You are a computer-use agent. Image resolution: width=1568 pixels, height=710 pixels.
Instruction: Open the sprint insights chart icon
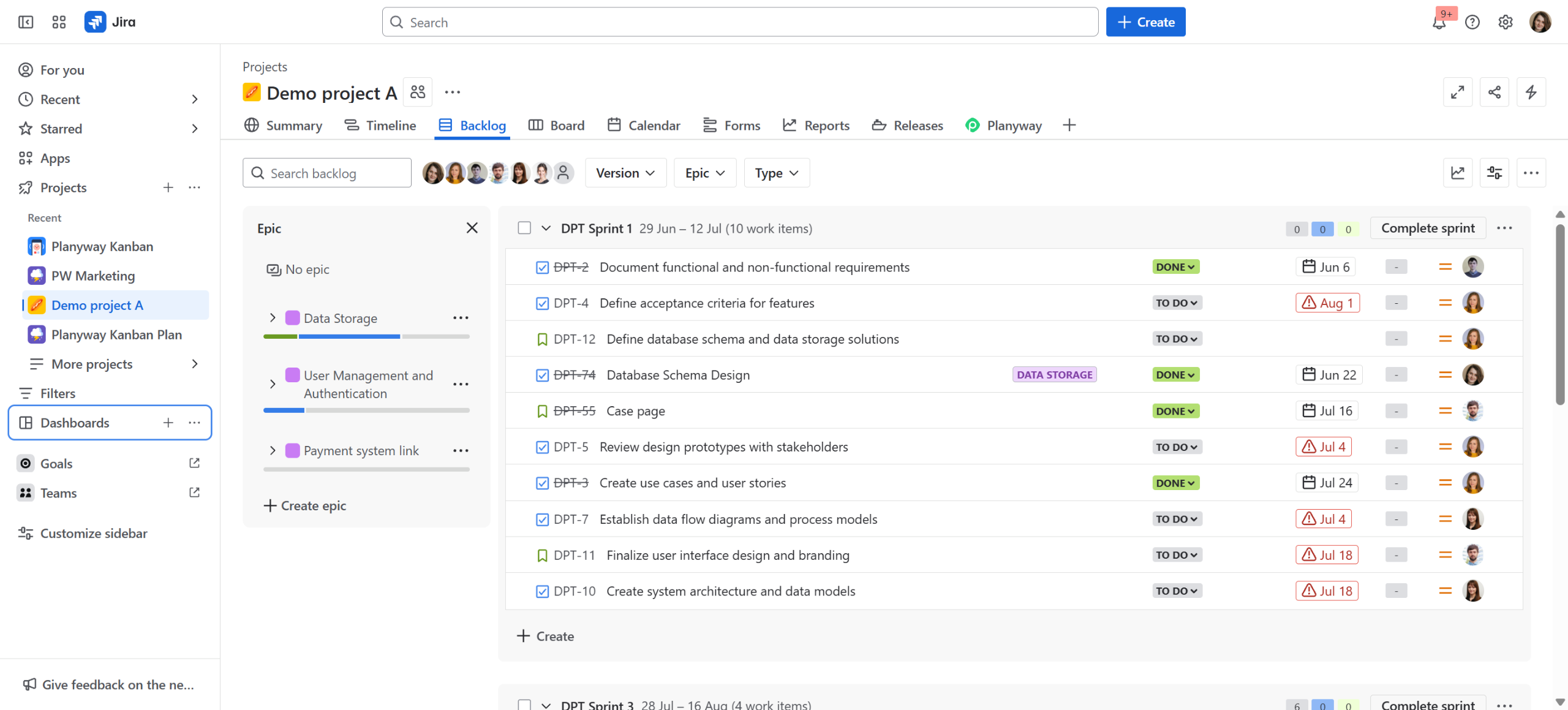[x=1458, y=173]
